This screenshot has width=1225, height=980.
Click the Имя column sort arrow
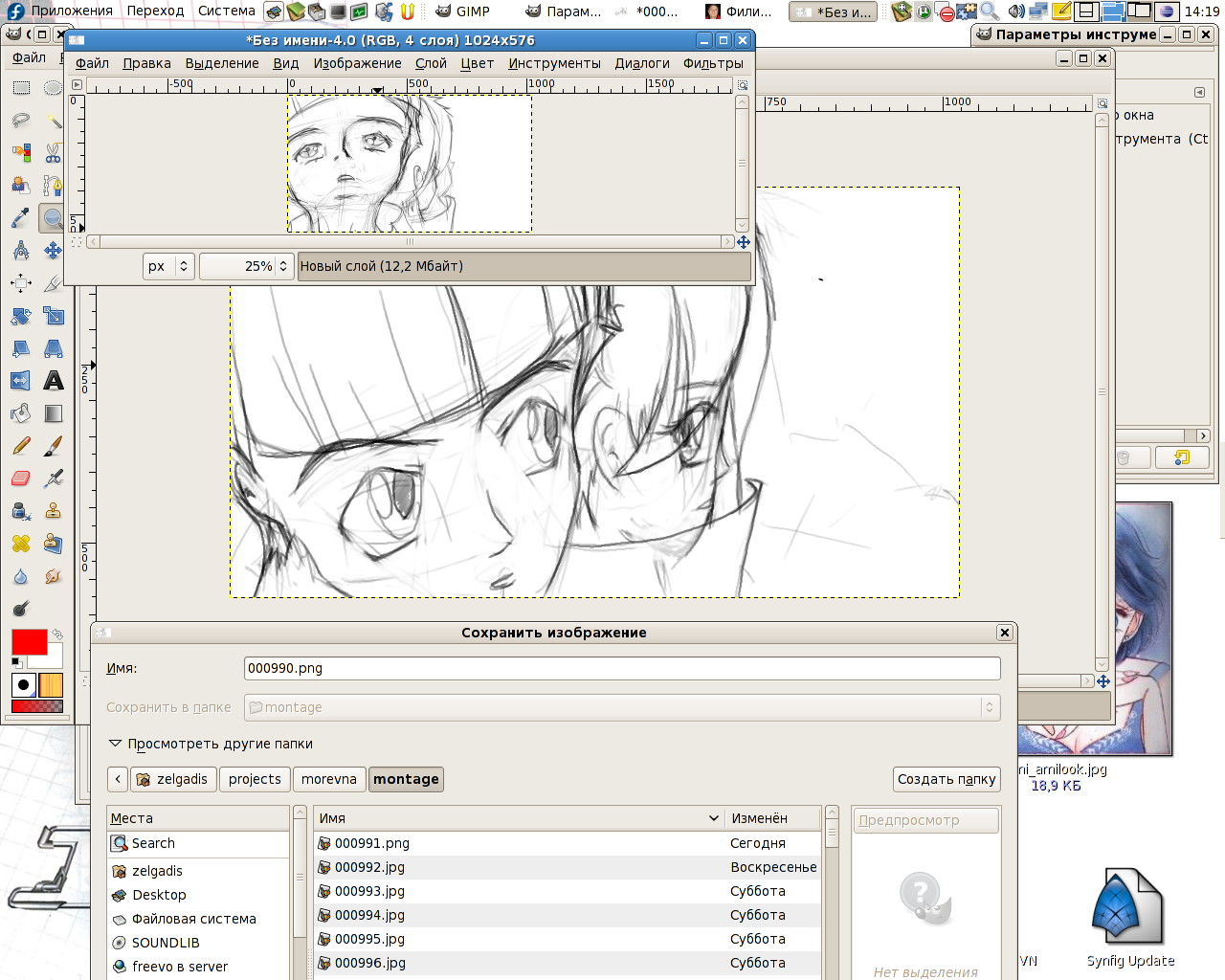tap(713, 818)
